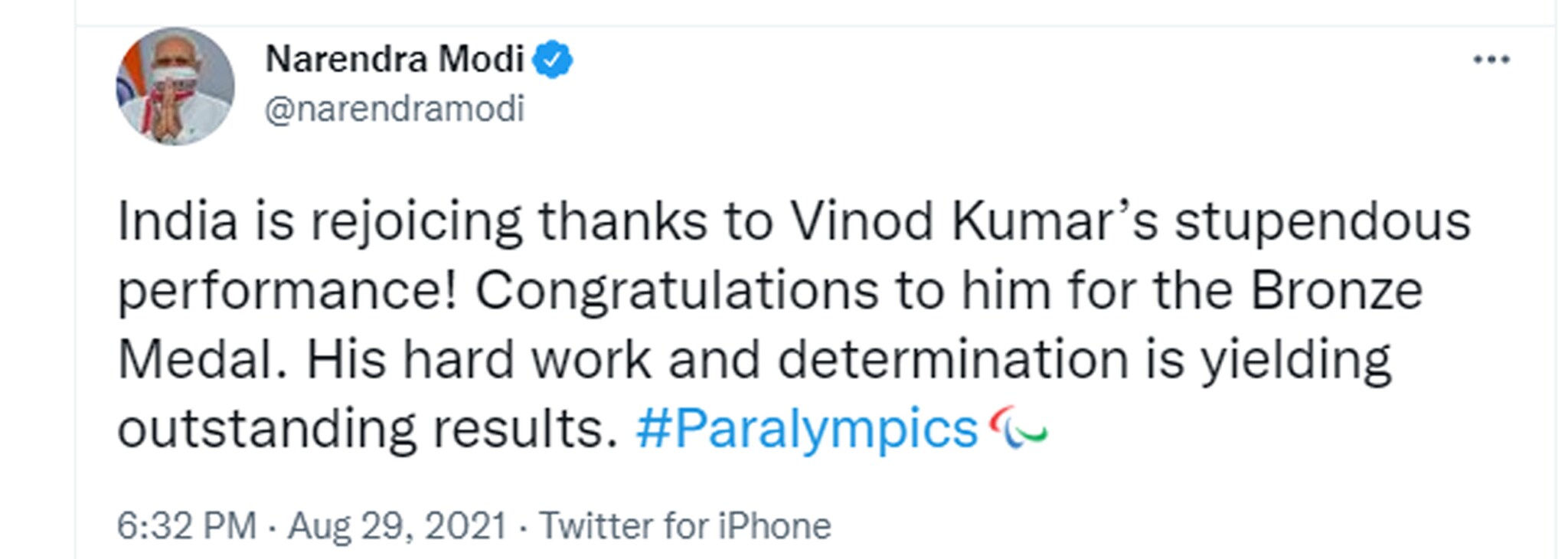
Task: Click the word "determination" in the tweet
Action: click(x=953, y=360)
